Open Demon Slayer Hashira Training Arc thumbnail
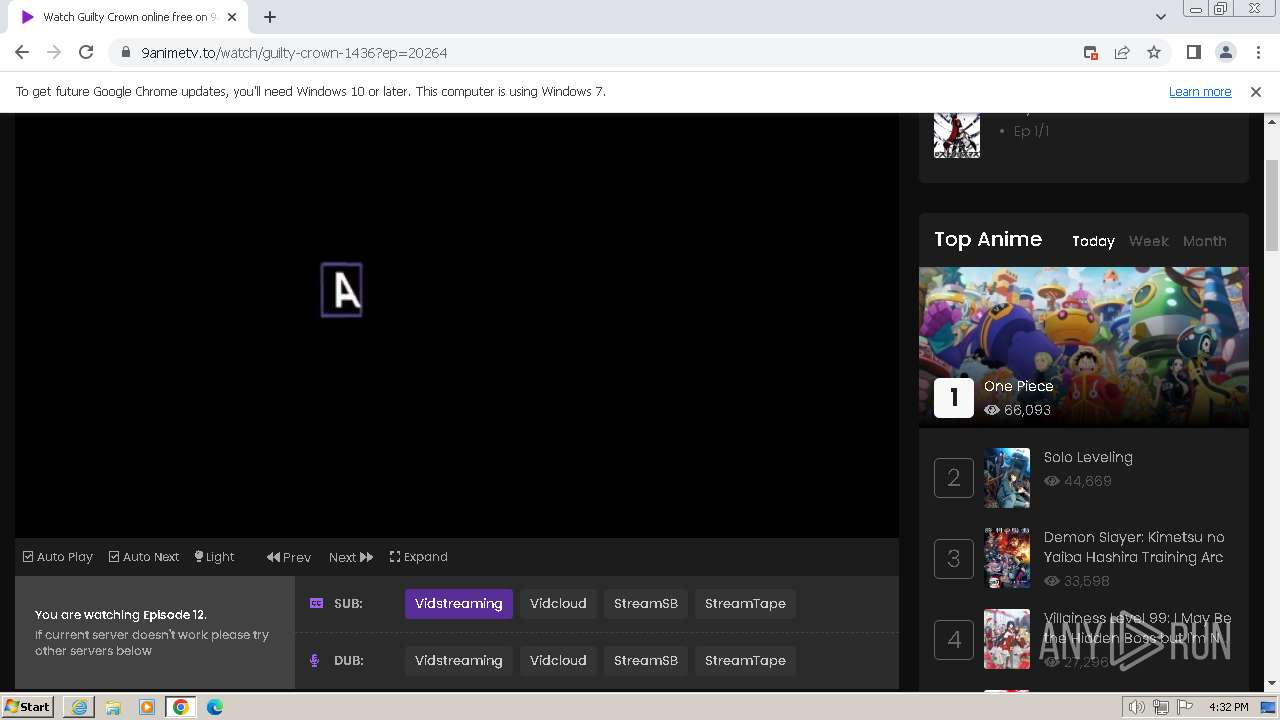The height and width of the screenshot is (720, 1280). [1007, 558]
